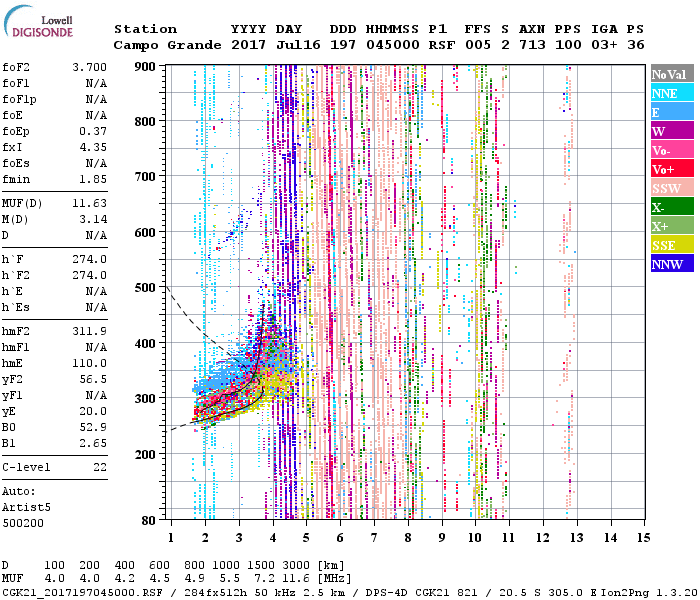Select the date 2017 Jul16 in header
This screenshot has height=600, width=700.
point(267,45)
